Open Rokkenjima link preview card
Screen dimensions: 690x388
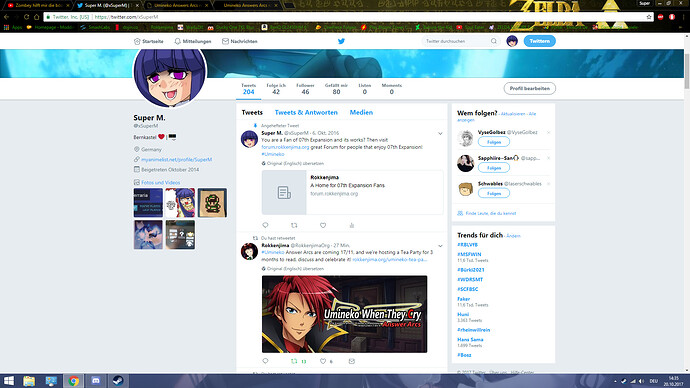tap(352, 192)
